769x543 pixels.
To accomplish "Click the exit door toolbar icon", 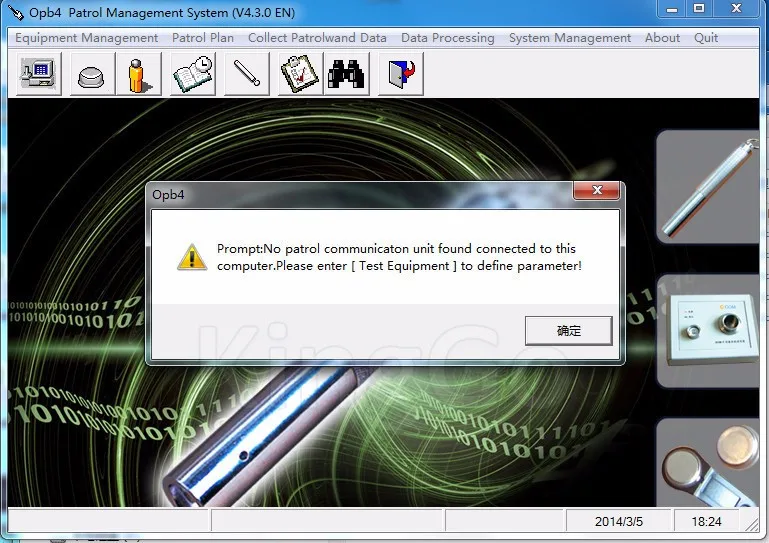I will (401, 74).
